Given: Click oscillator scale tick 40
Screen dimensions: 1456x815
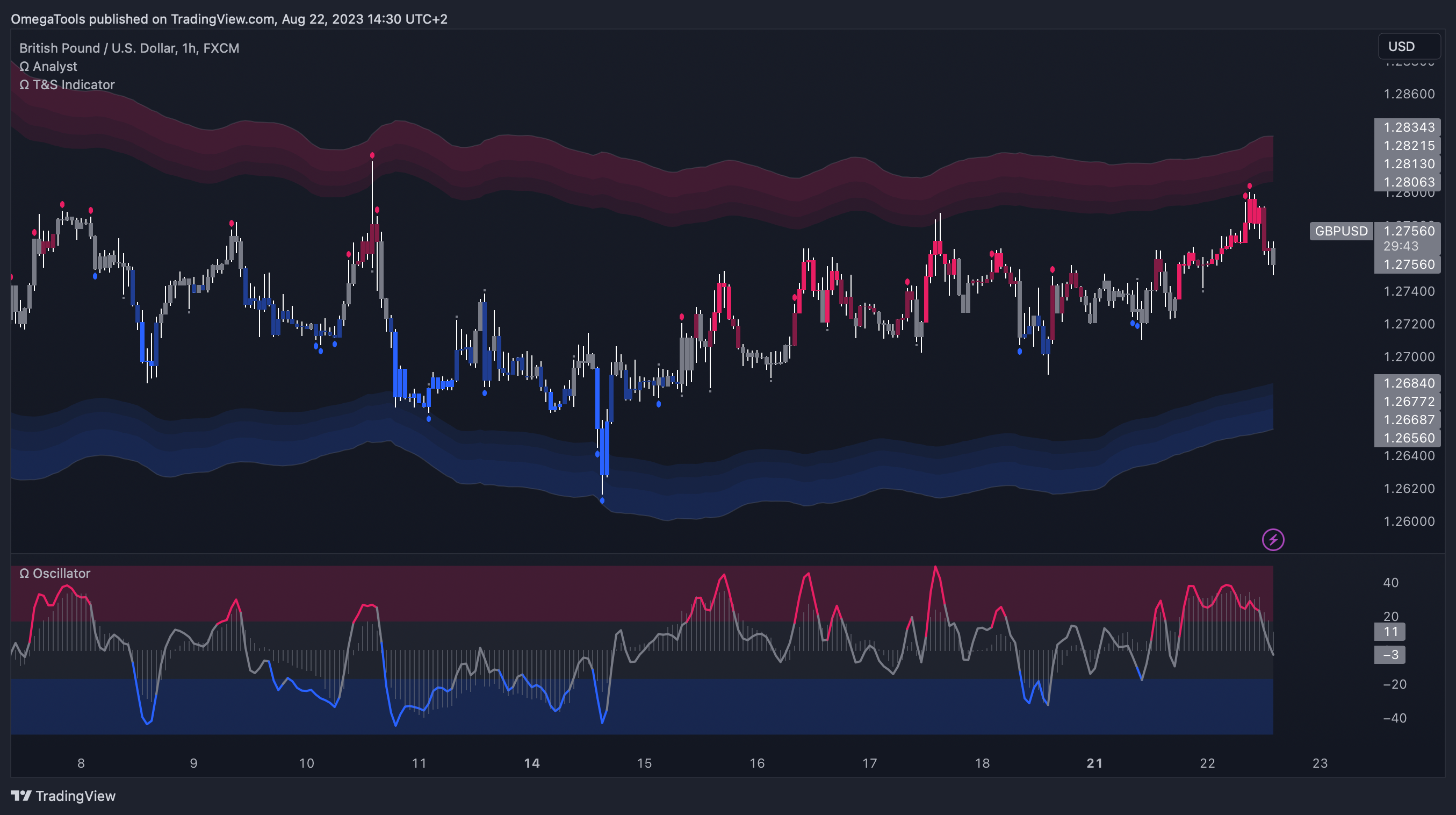Looking at the screenshot, I should tap(1390, 583).
